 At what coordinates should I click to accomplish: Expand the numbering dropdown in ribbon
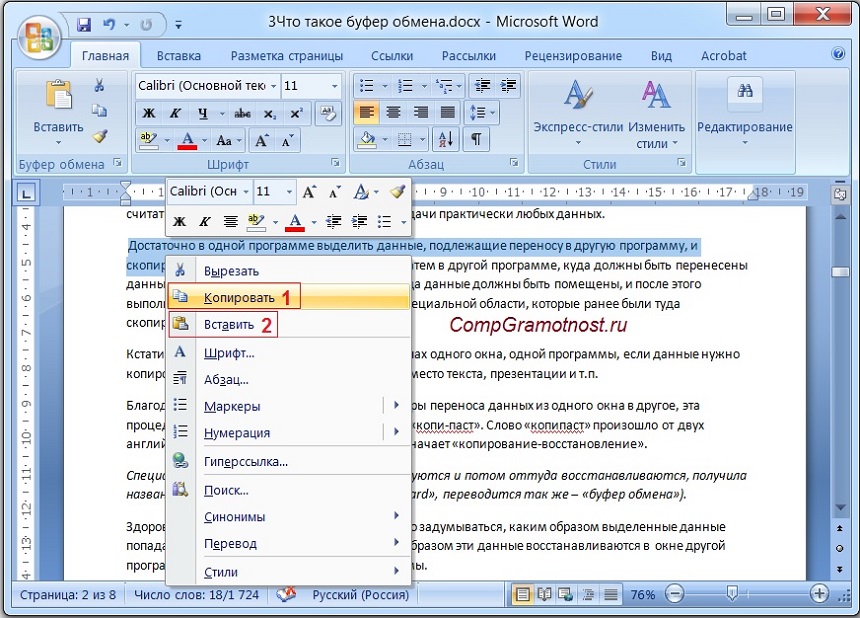(x=423, y=86)
